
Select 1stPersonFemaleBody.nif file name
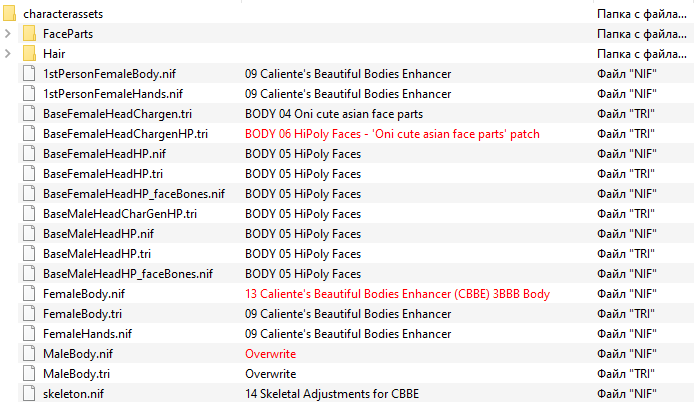click(109, 73)
